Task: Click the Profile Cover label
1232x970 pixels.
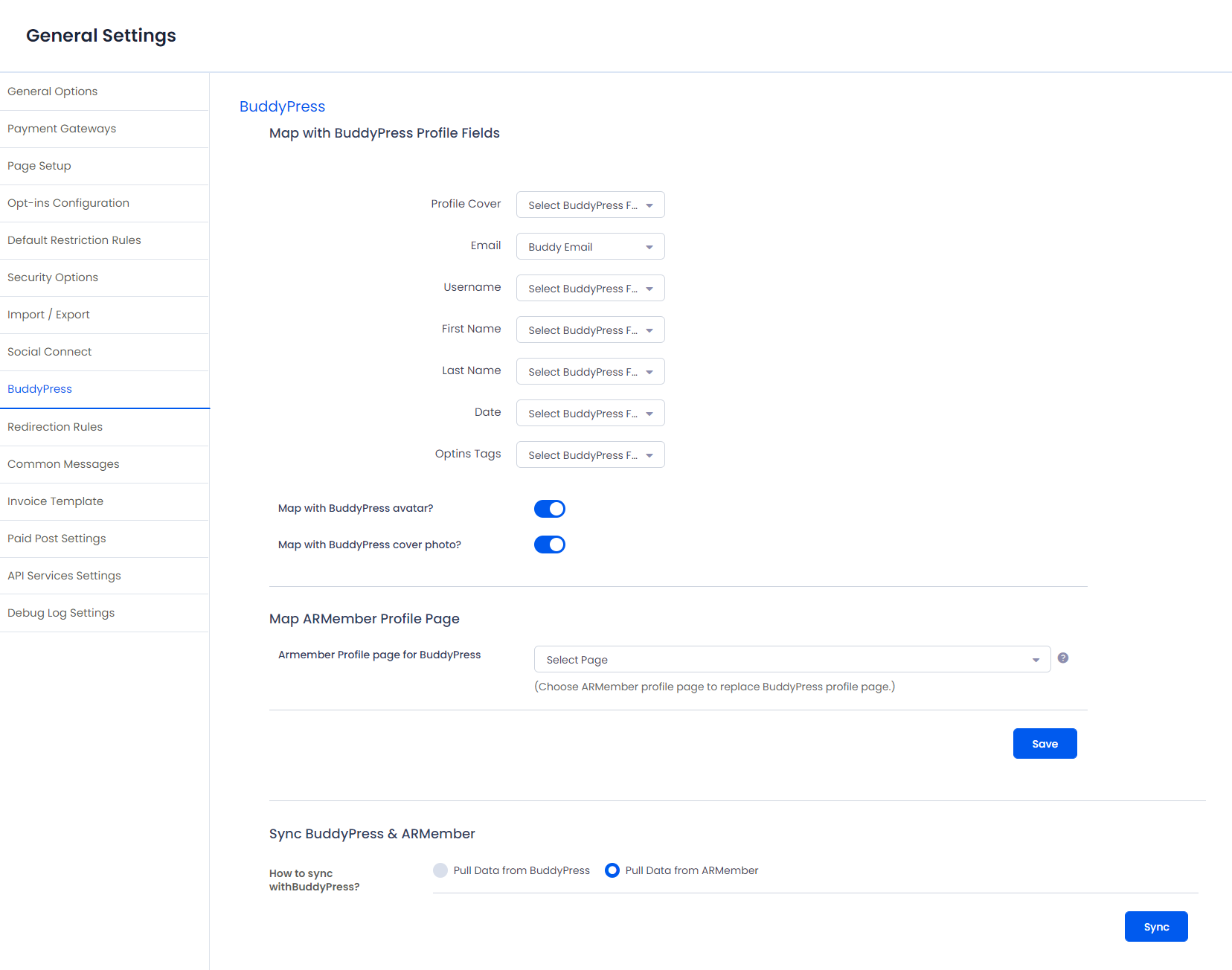Action: 466,204
